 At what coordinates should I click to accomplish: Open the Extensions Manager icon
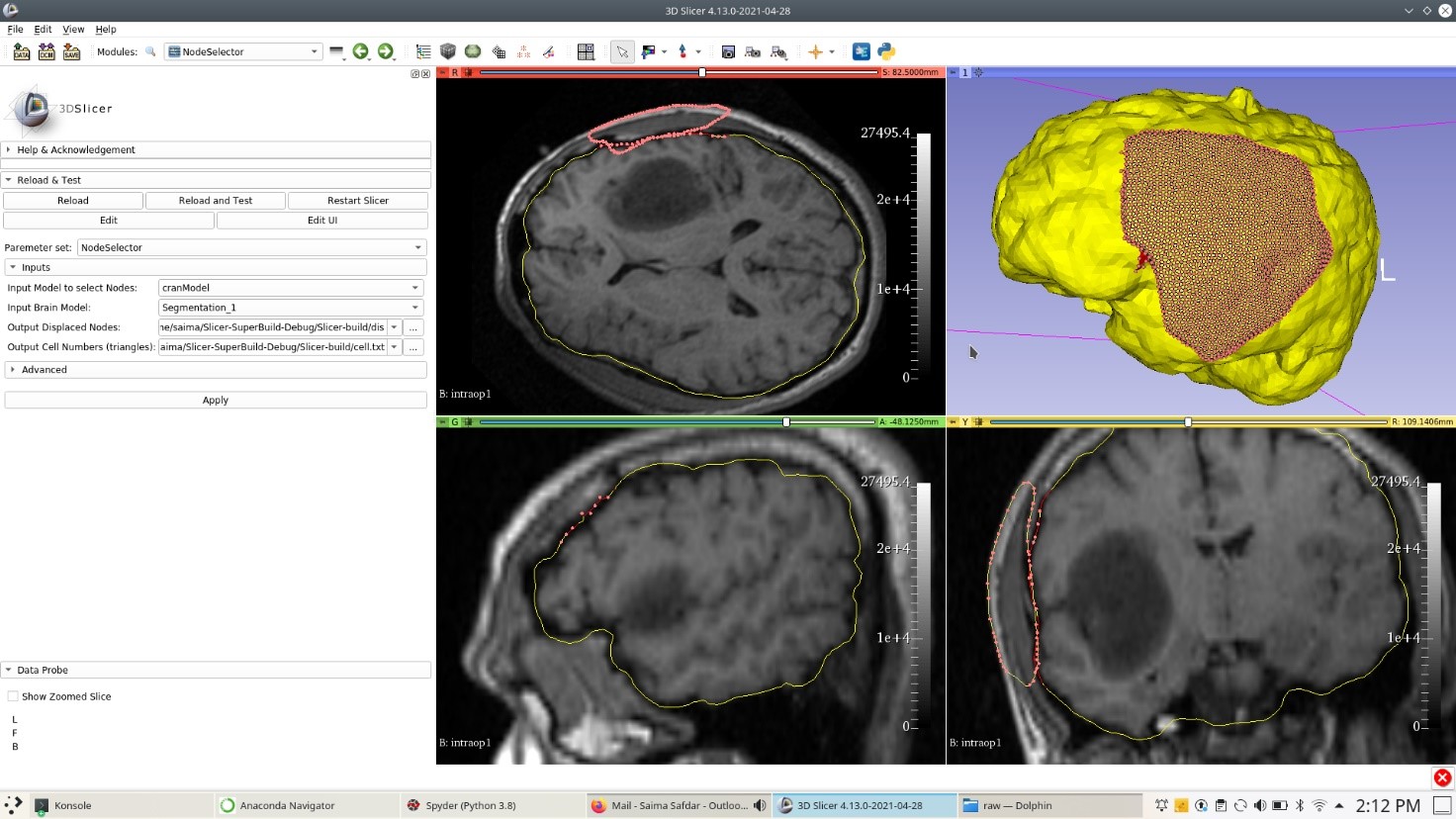861,51
